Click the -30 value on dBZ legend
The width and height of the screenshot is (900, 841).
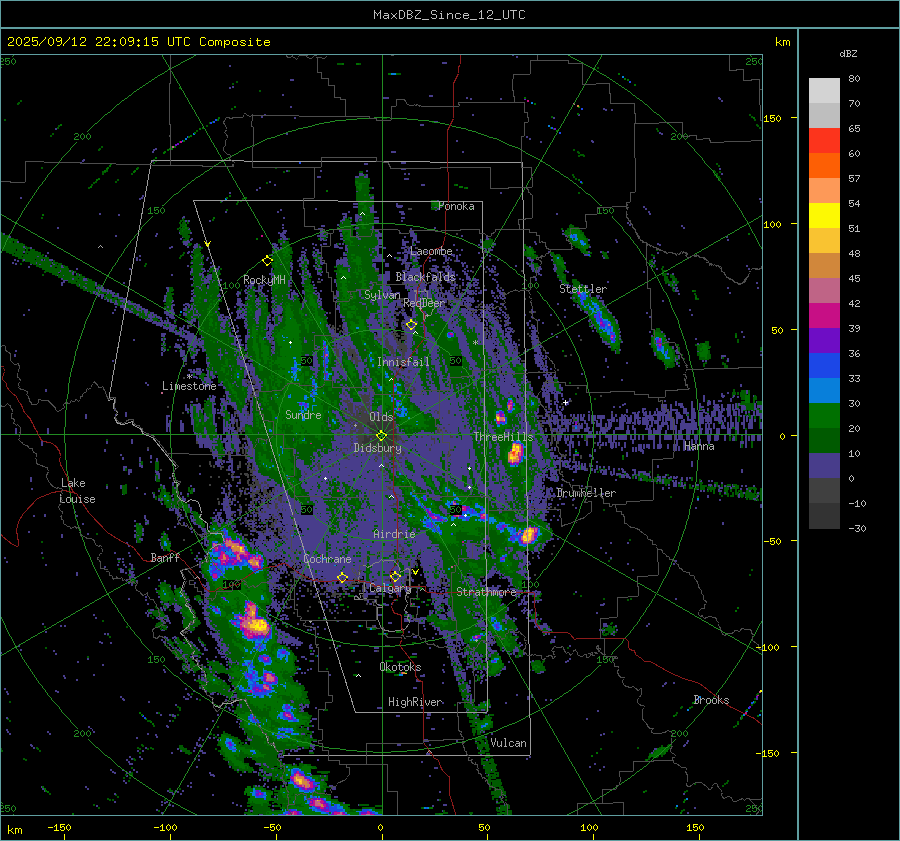click(857, 528)
